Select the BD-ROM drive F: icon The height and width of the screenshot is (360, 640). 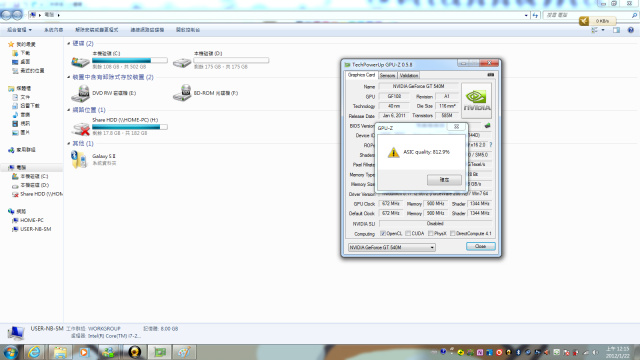182,93
